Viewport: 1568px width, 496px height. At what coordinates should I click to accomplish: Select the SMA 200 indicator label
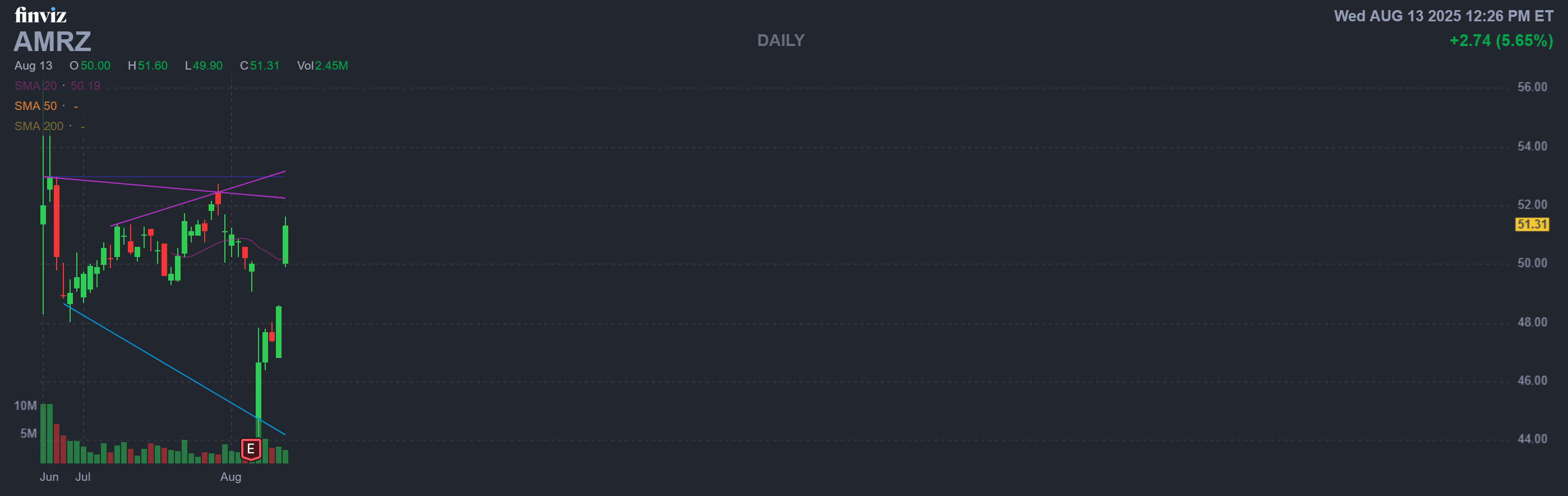tap(39, 126)
